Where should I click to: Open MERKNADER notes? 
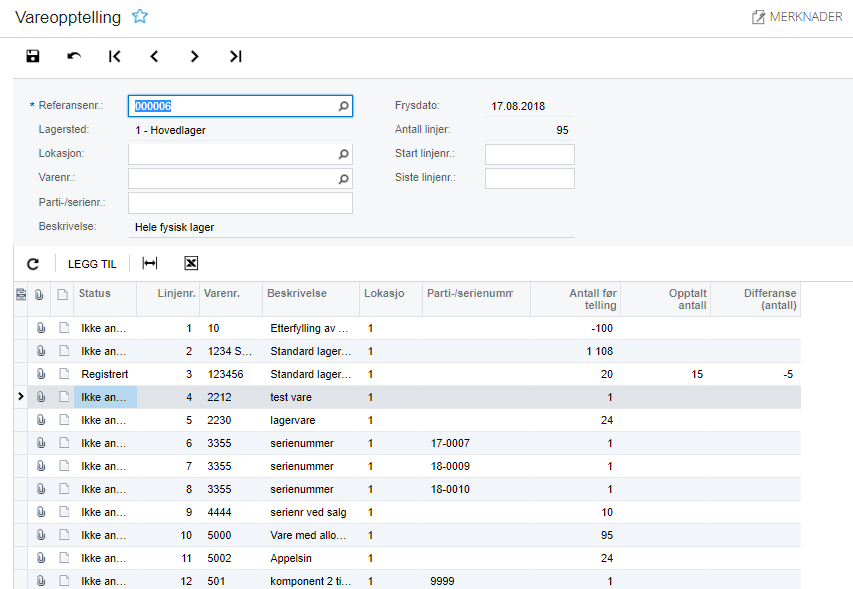(797, 17)
